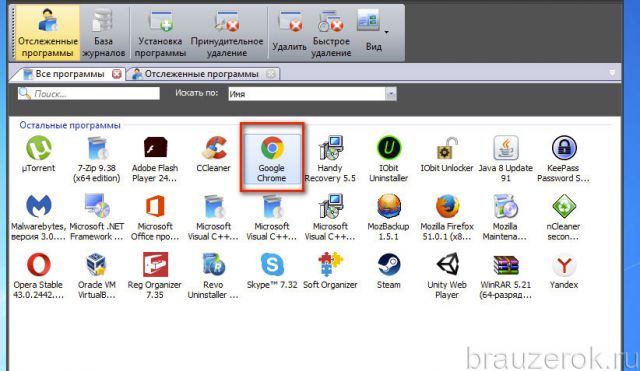Select Oracle VM VirtualBox icon
640x371 pixels.
(x=97, y=264)
